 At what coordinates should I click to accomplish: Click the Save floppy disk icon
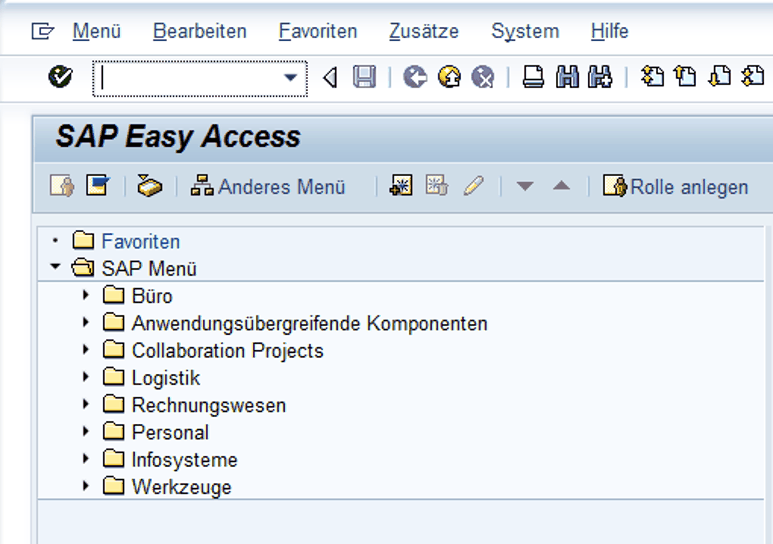pos(364,77)
